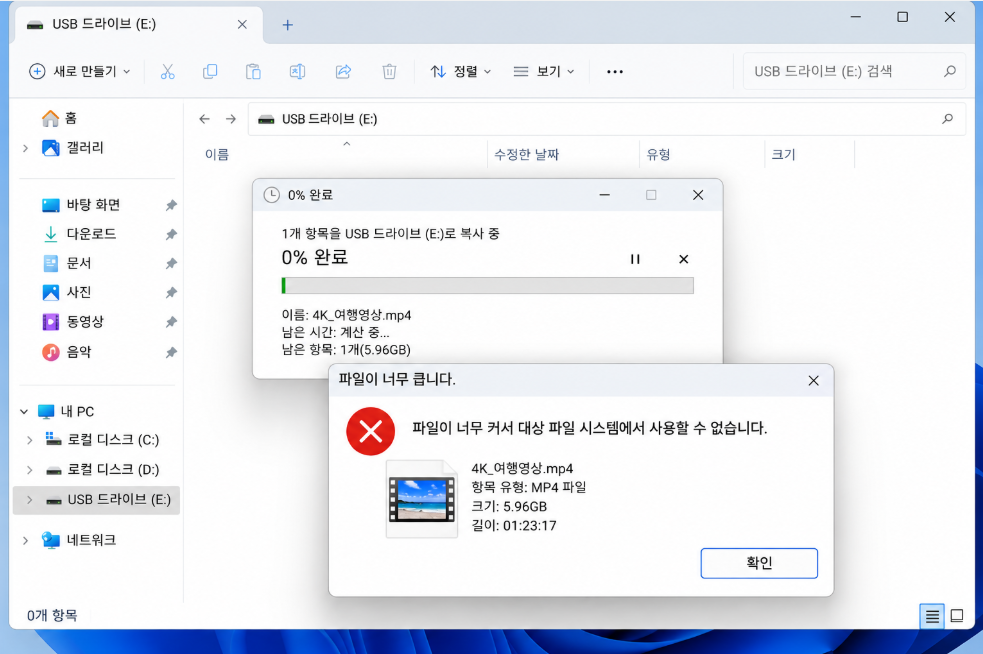Close the 파일이 너무 큽니다 dialog
This screenshot has height=654, width=983.
click(x=814, y=381)
